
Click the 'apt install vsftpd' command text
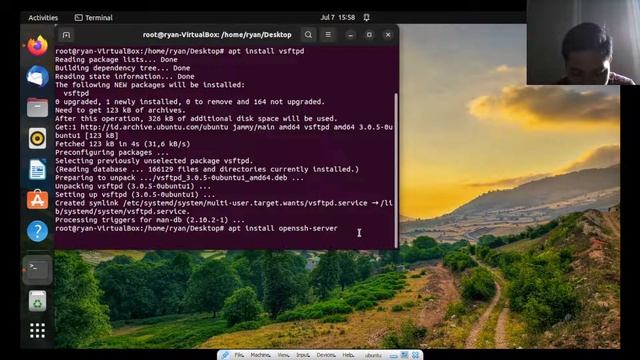pyautogui.click(x=266, y=51)
